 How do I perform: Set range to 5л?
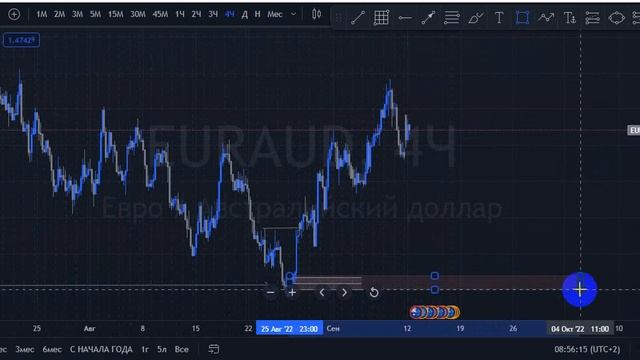click(x=162, y=349)
